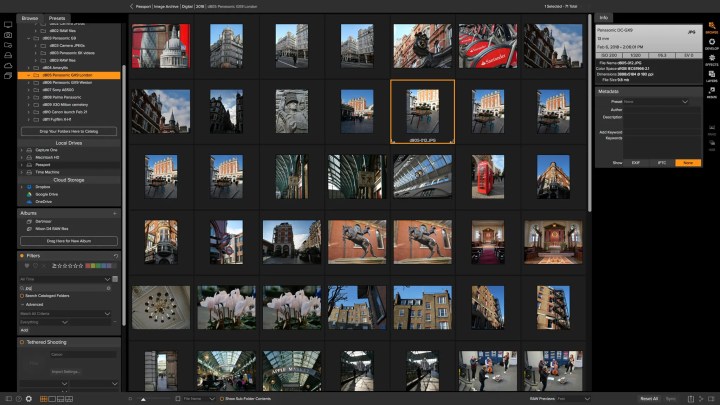Toggle the liked heart filter
The image size is (720, 405).
click(27, 266)
